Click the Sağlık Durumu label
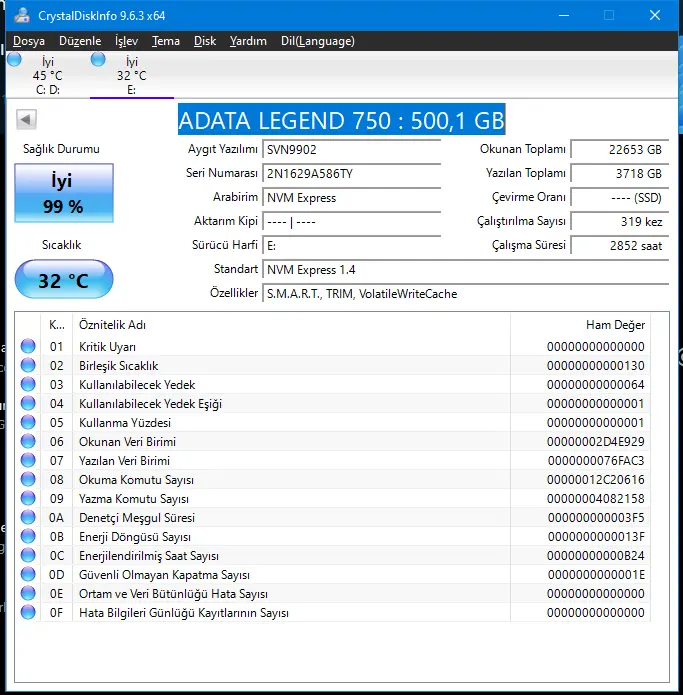683x695 pixels. coord(61,149)
